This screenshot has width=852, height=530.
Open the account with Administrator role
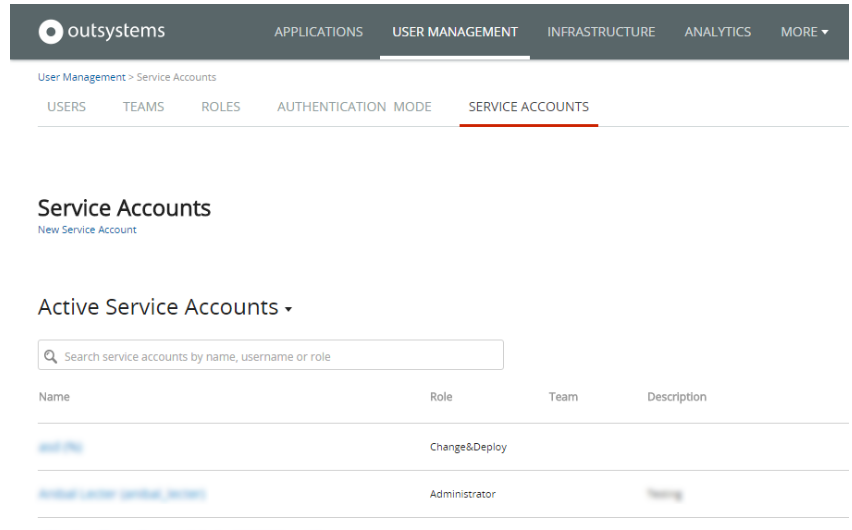[122, 494]
